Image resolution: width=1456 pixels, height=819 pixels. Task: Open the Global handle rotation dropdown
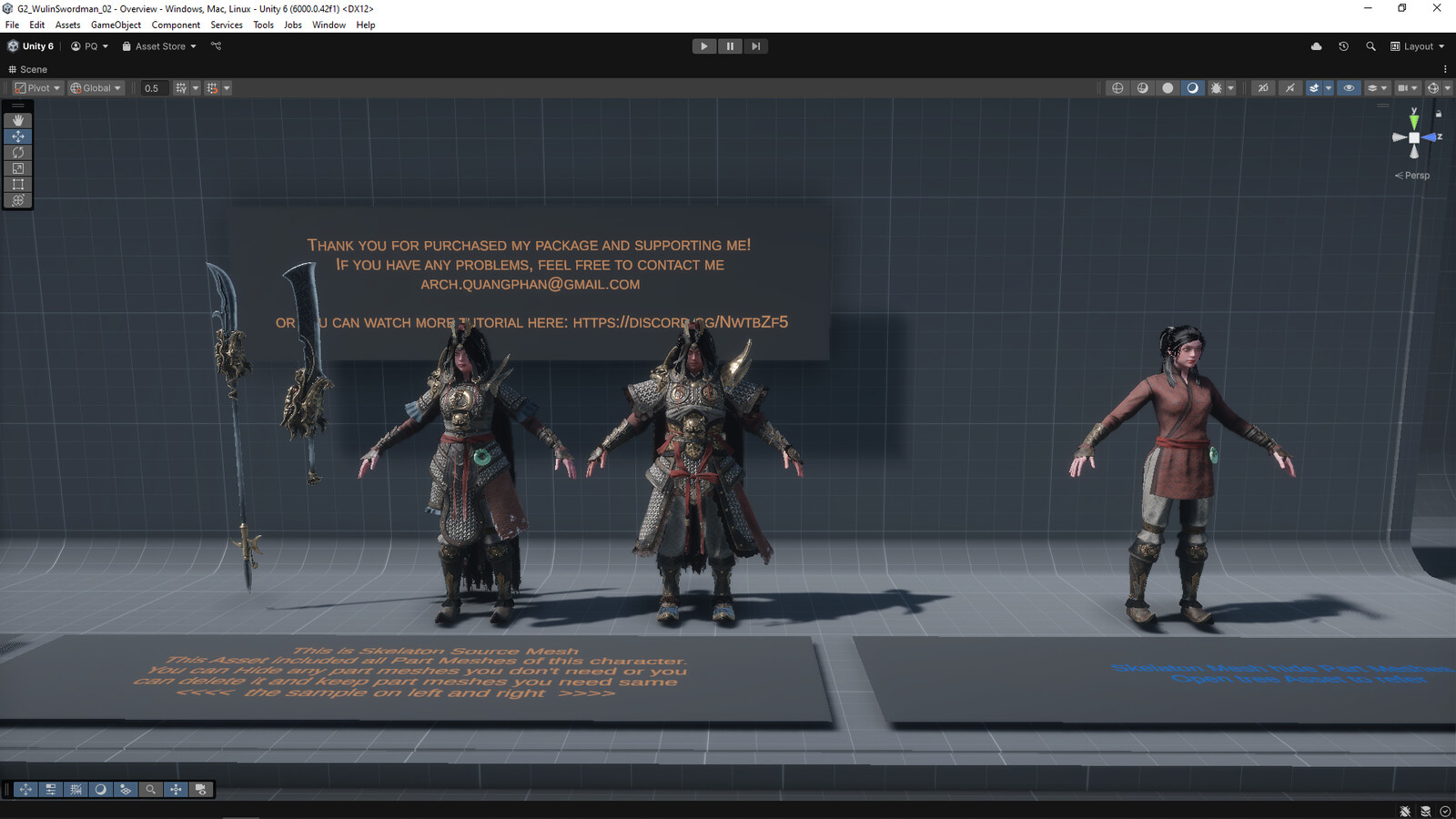click(96, 88)
